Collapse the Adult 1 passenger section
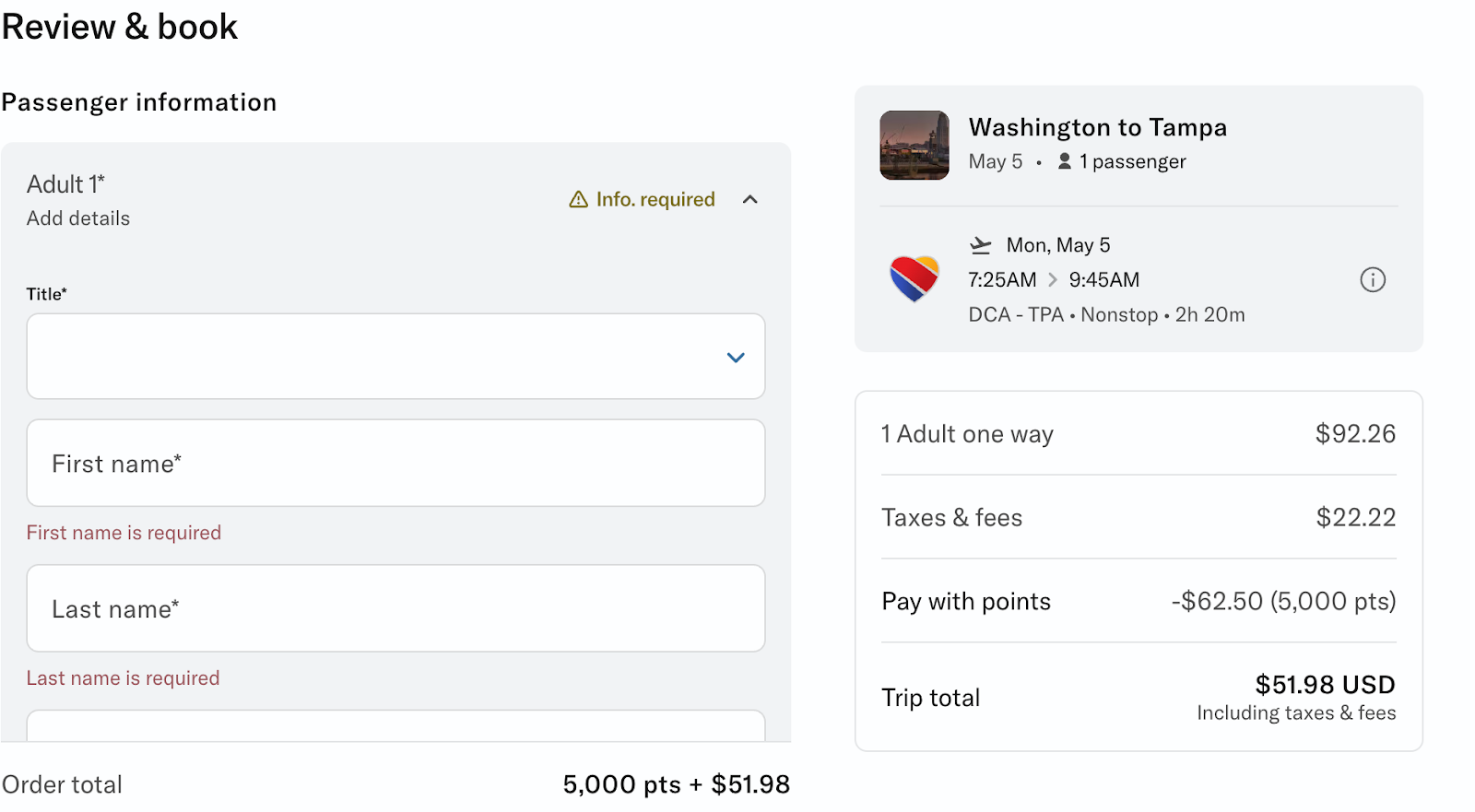 [x=750, y=199]
